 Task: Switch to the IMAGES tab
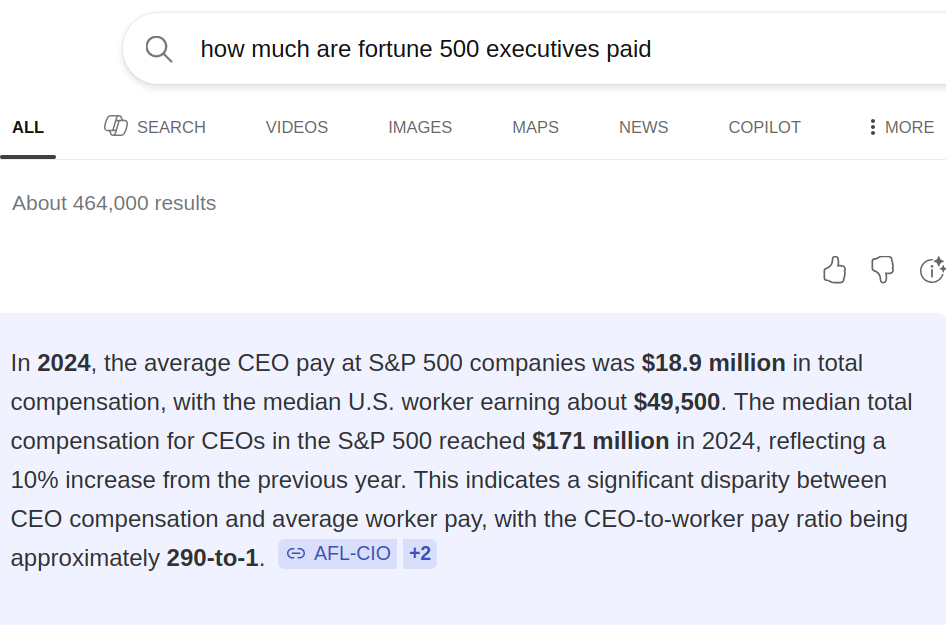click(420, 127)
